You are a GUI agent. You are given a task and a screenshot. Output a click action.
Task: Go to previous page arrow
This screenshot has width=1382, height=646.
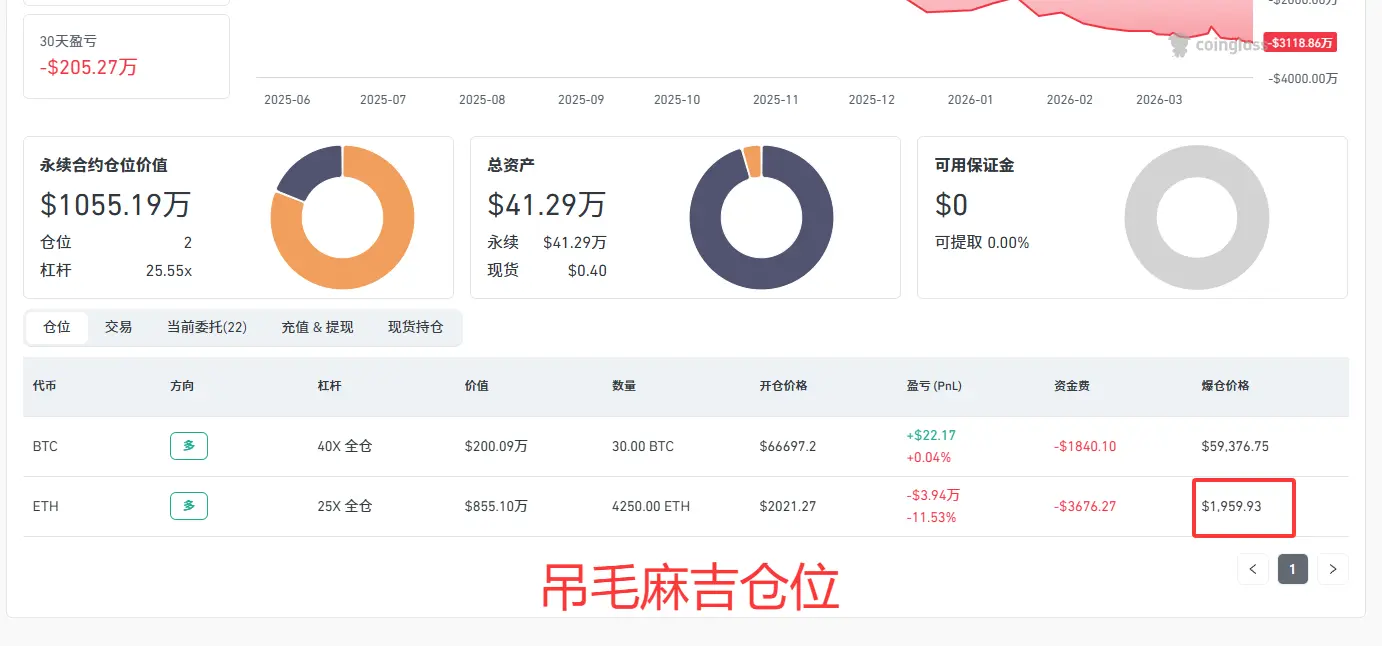click(1253, 569)
